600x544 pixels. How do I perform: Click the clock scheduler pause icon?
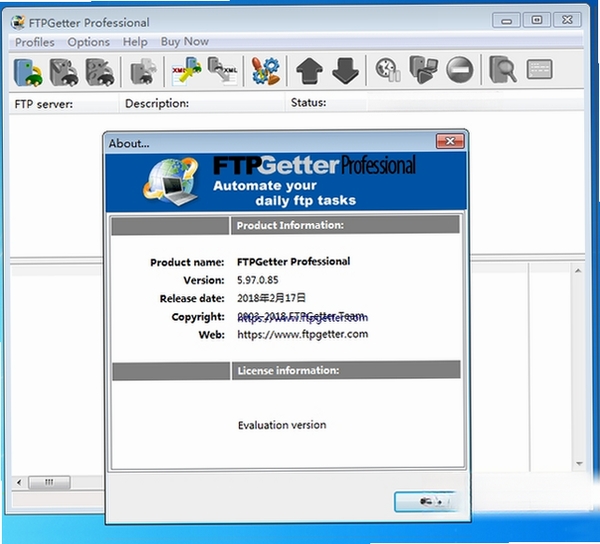pos(388,70)
